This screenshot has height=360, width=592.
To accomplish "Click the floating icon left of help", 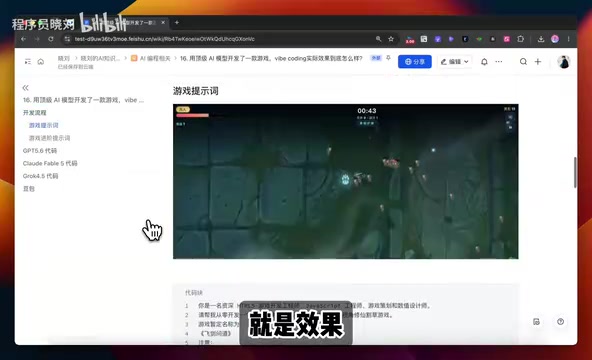I will pyautogui.click(x=536, y=322).
